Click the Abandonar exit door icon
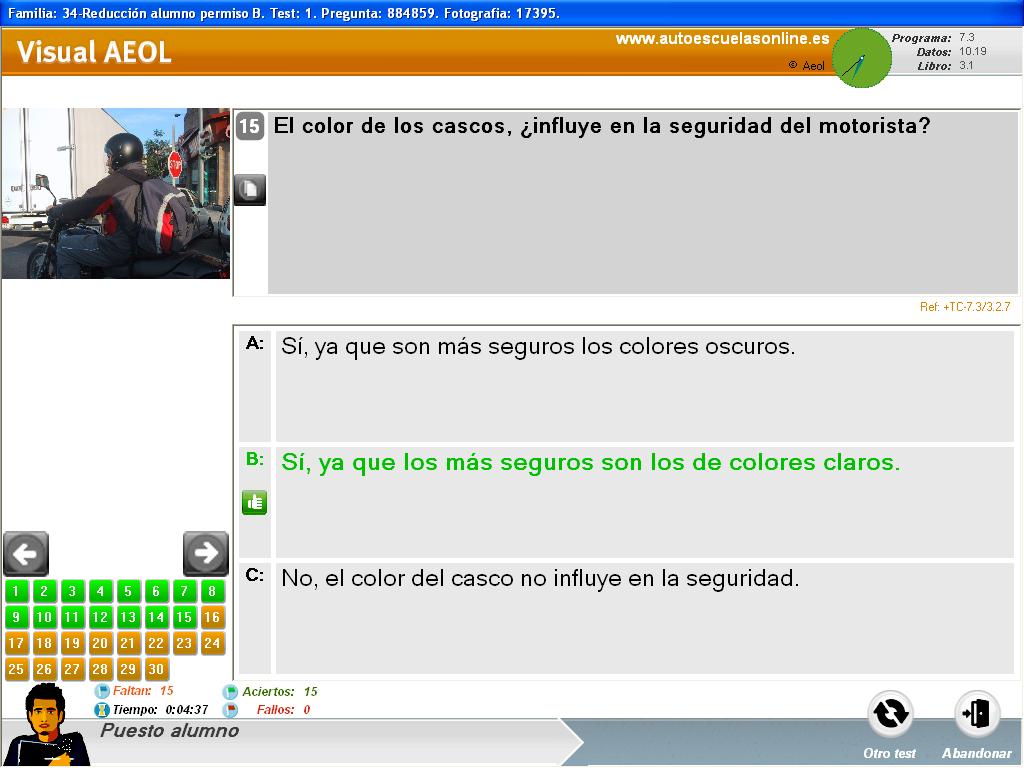This screenshot has height=768, width=1024. click(976, 714)
